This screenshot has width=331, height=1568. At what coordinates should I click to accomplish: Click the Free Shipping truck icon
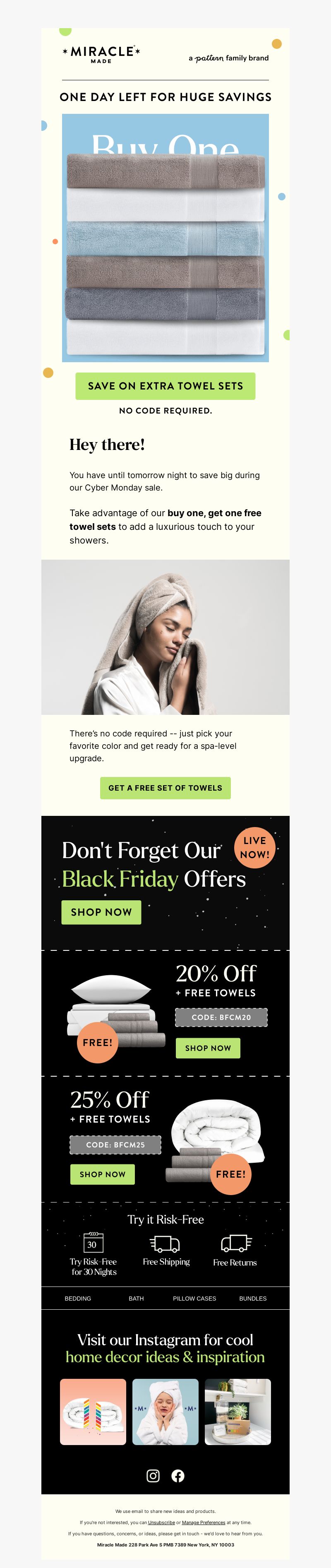(165, 1243)
